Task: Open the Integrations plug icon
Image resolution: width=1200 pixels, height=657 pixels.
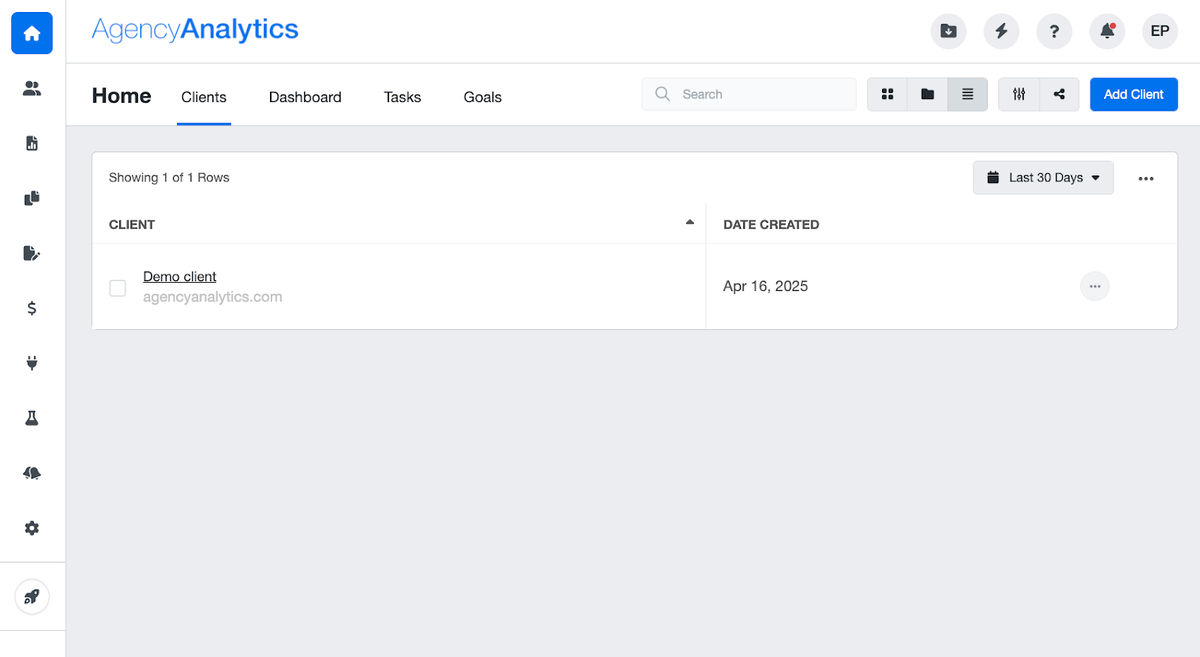Action: pyautogui.click(x=32, y=363)
